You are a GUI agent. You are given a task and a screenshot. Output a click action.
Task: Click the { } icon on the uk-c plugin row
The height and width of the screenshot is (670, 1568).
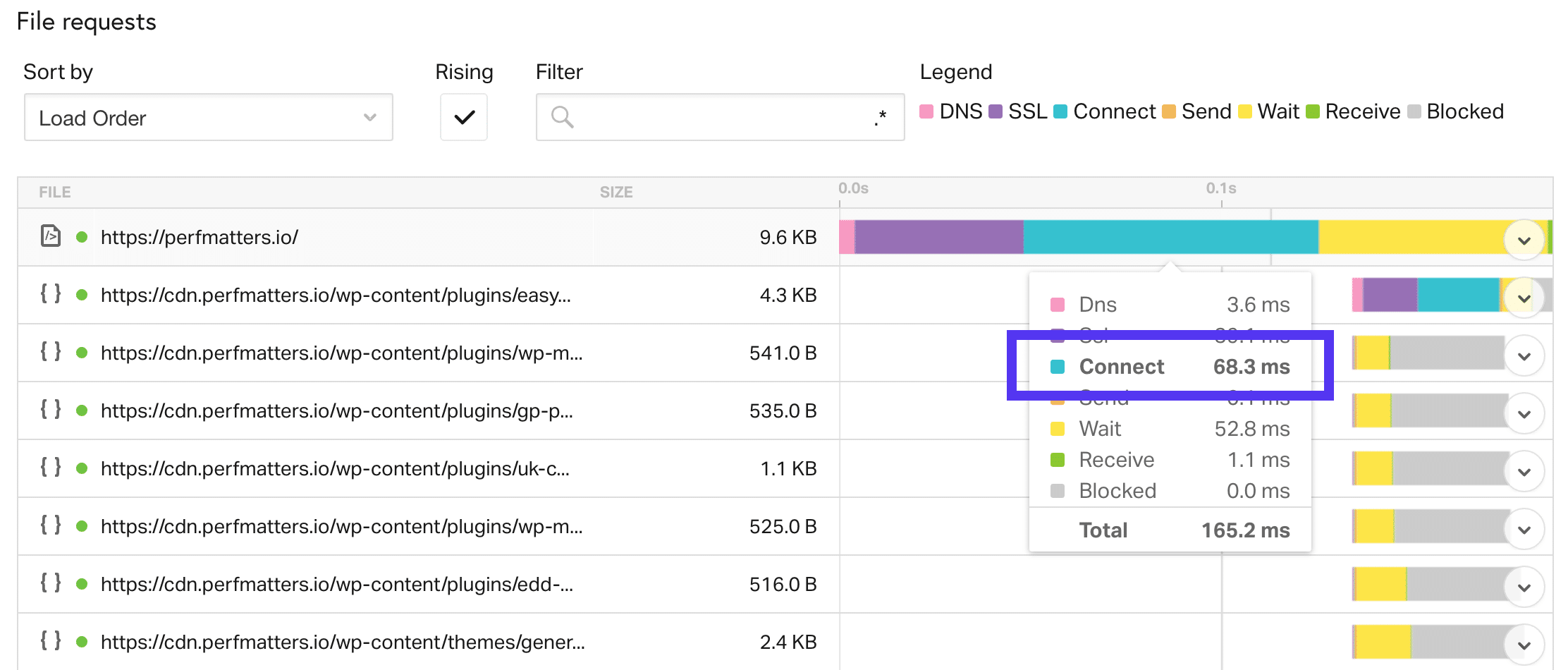click(x=52, y=468)
